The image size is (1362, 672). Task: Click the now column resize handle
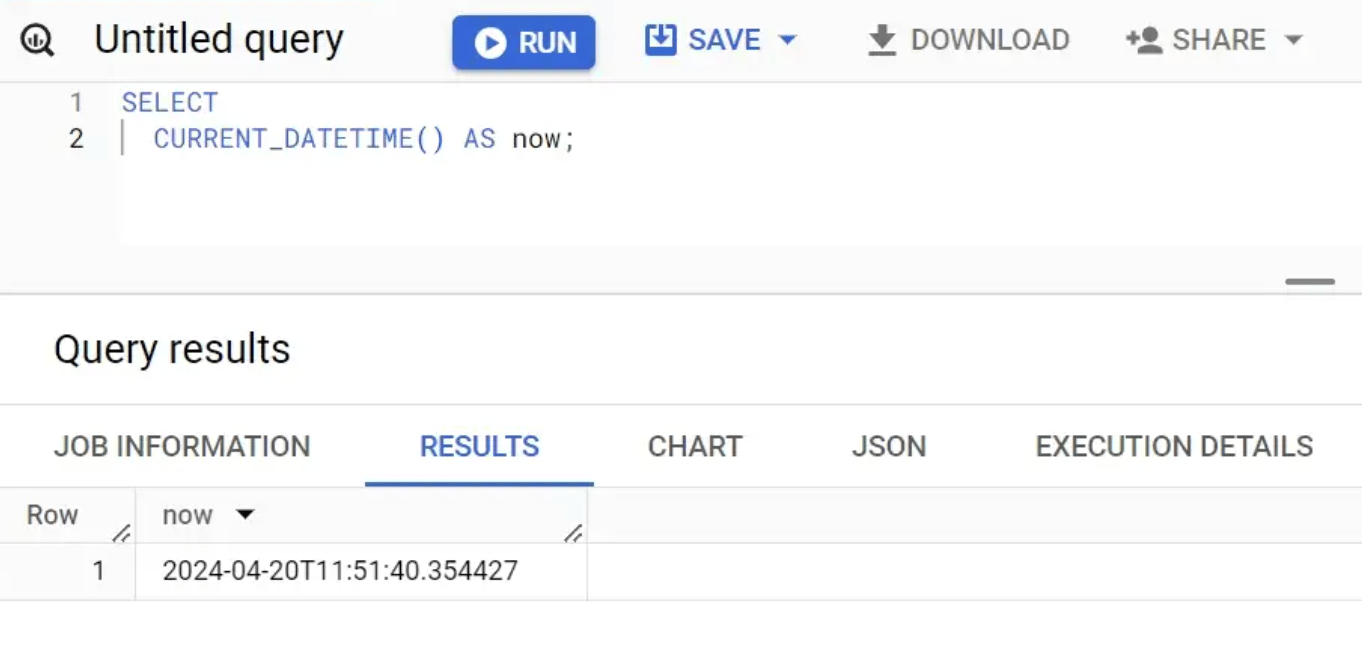pos(573,533)
